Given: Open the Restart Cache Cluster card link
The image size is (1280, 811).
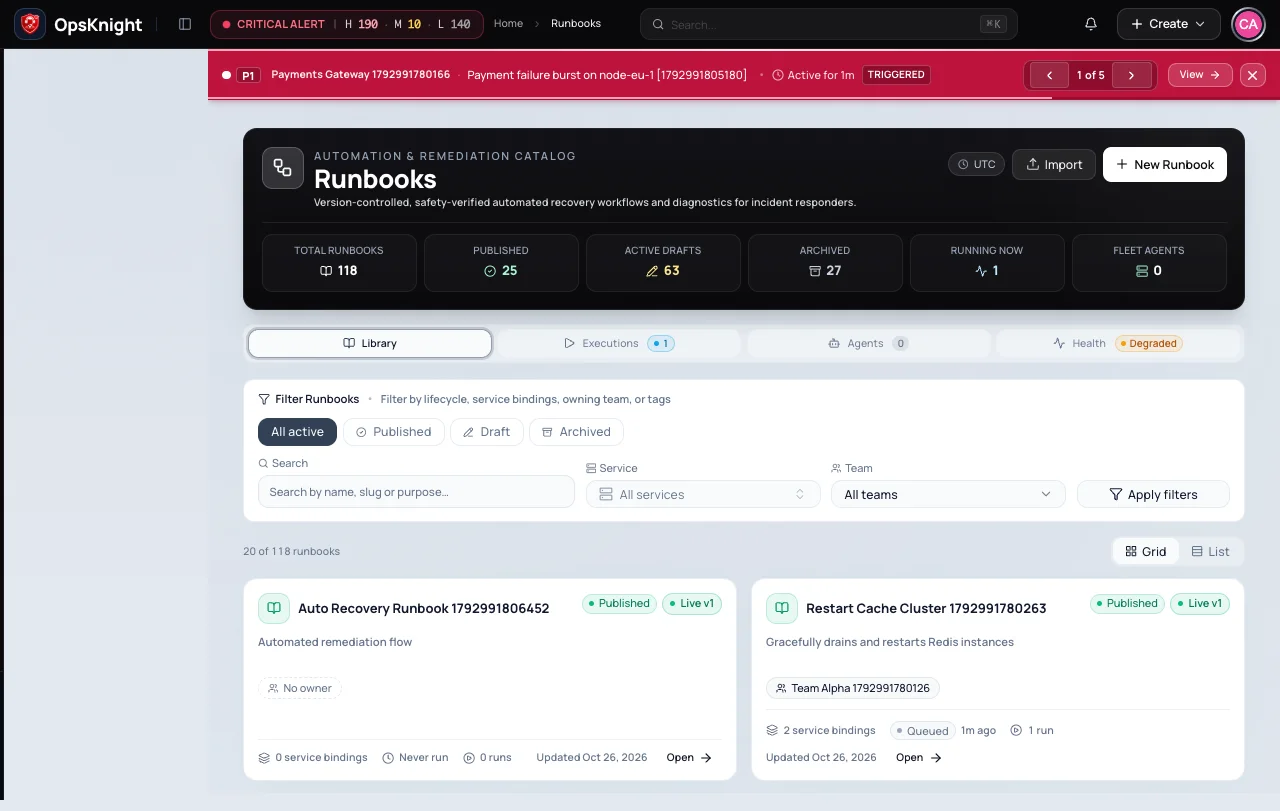Looking at the screenshot, I should 919,758.
